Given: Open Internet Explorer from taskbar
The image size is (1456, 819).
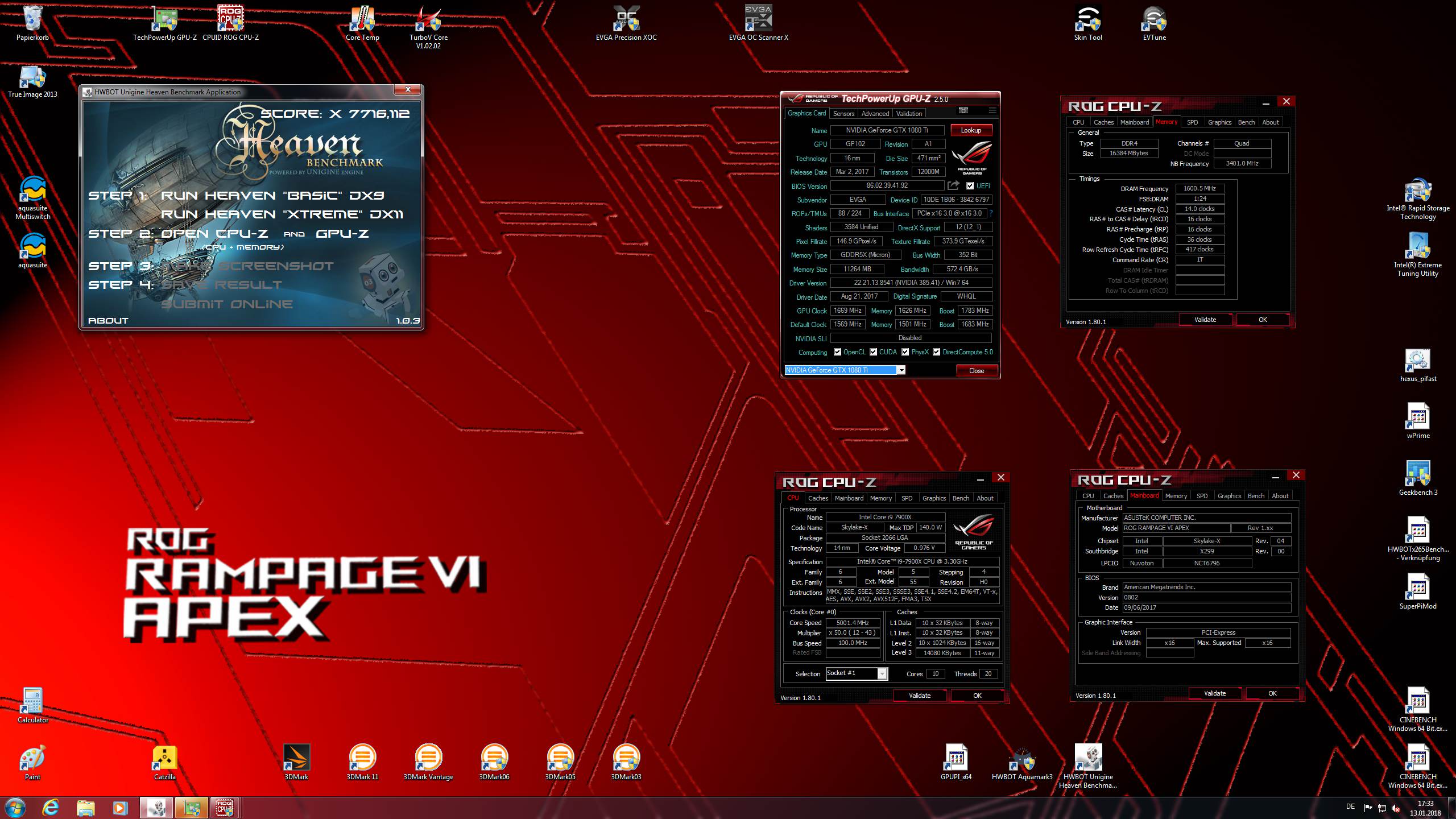Looking at the screenshot, I should 51,808.
